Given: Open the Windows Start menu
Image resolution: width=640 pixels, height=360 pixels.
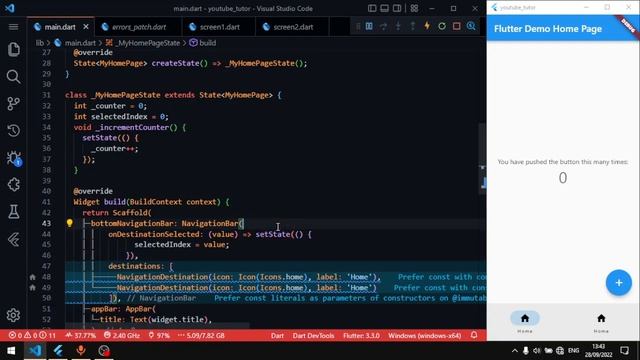Looking at the screenshot, I should click(x=11, y=351).
